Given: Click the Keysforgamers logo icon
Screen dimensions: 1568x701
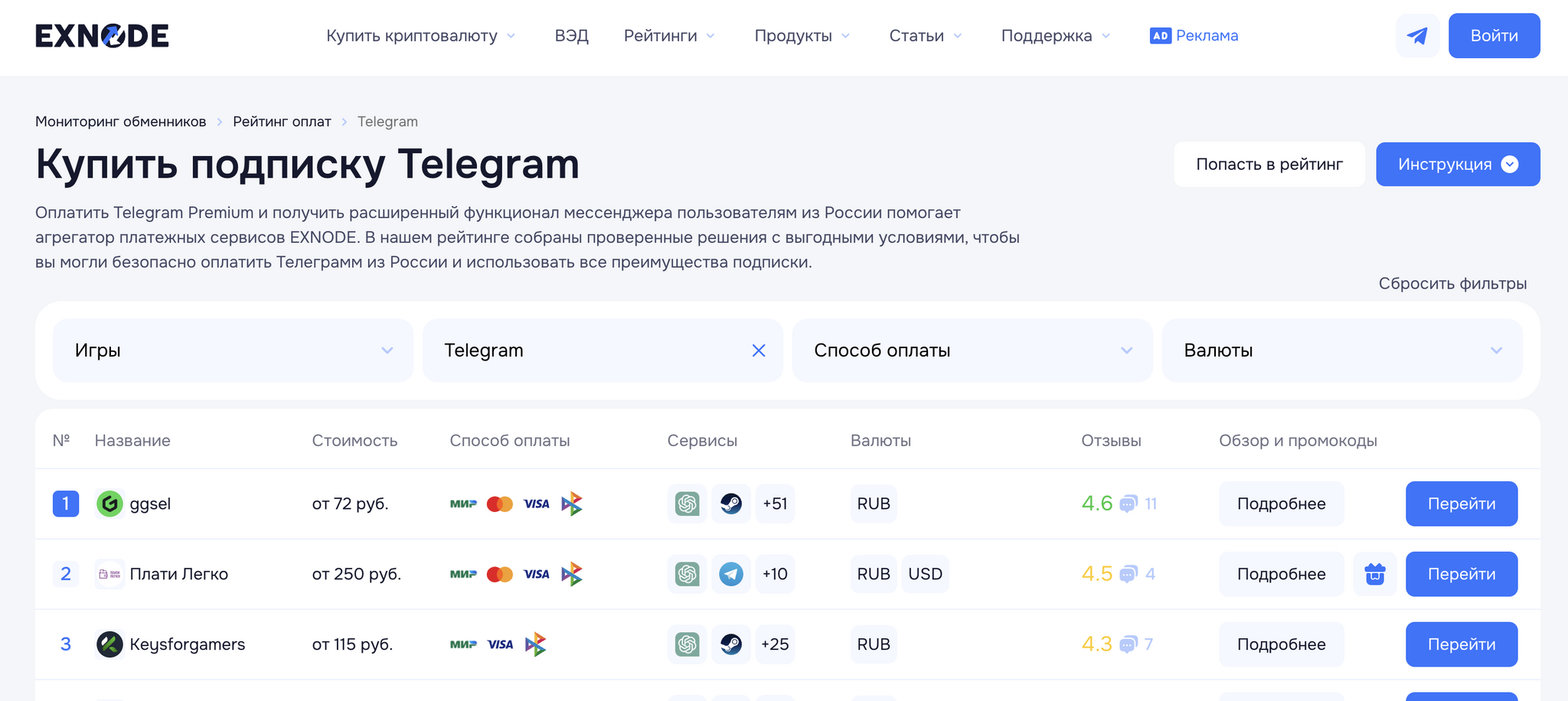Looking at the screenshot, I should point(109,644).
